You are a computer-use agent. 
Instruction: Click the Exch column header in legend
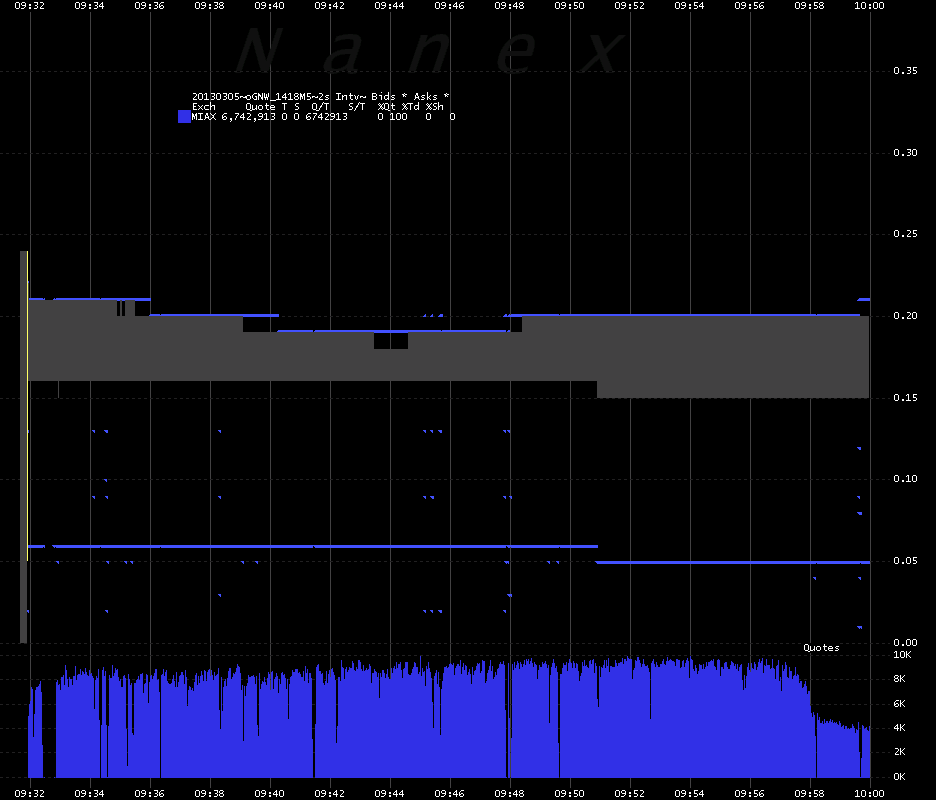click(204, 107)
